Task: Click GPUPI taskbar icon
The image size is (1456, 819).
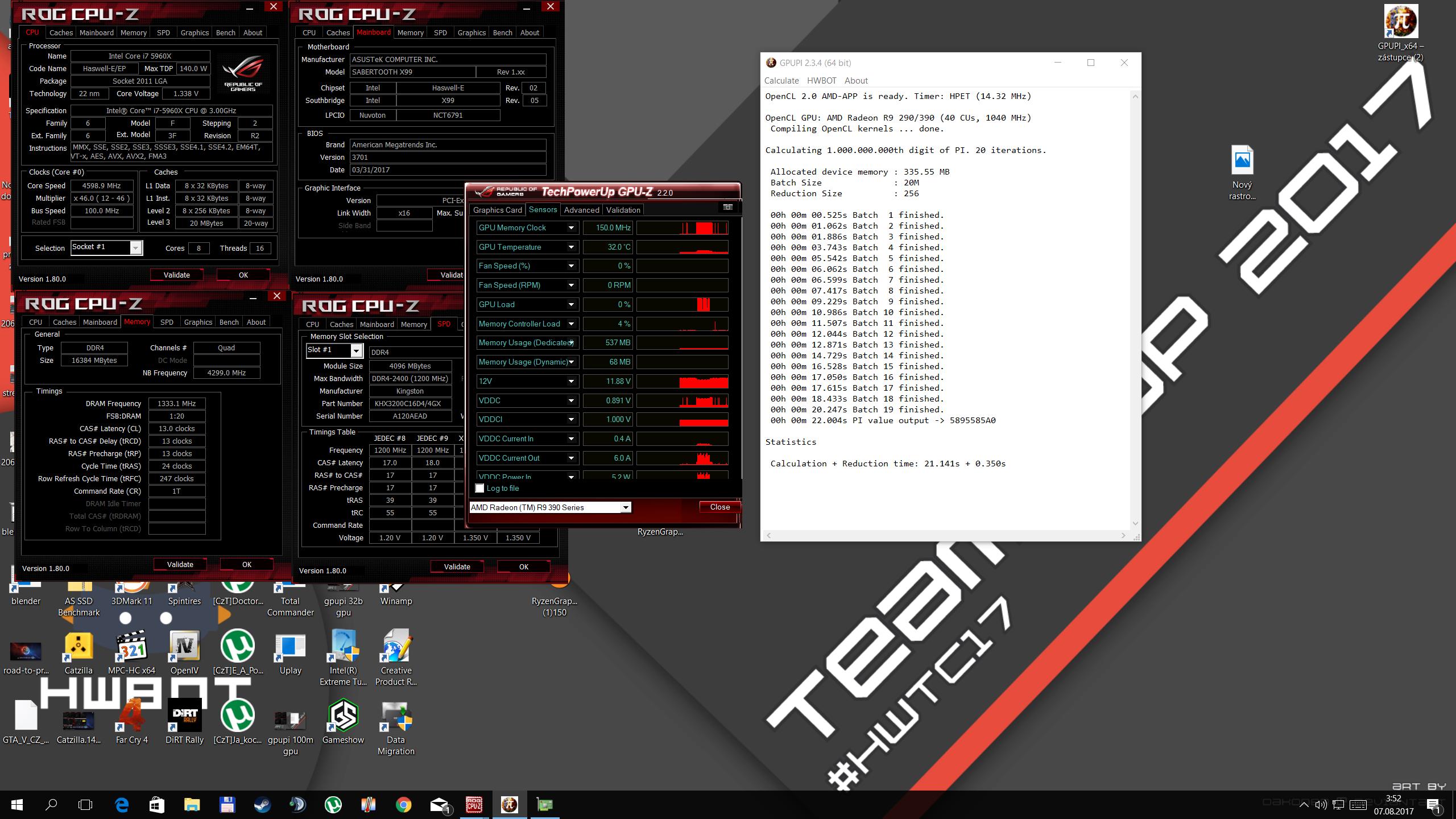Action: (509, 805)
